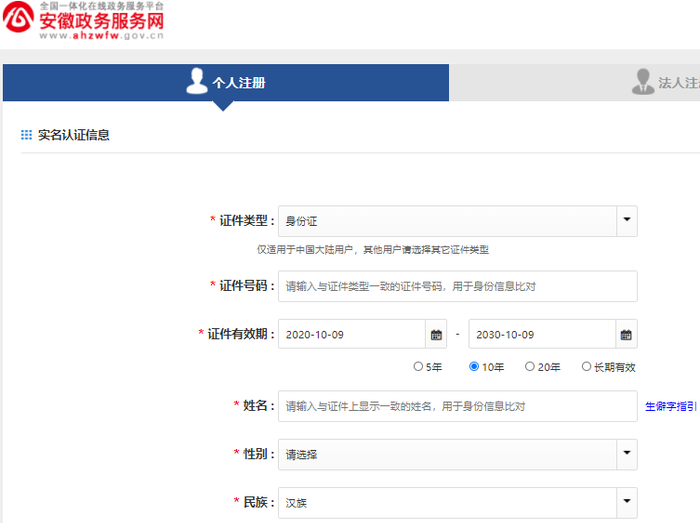Select the 10年 validity radio button

point(474,367)
